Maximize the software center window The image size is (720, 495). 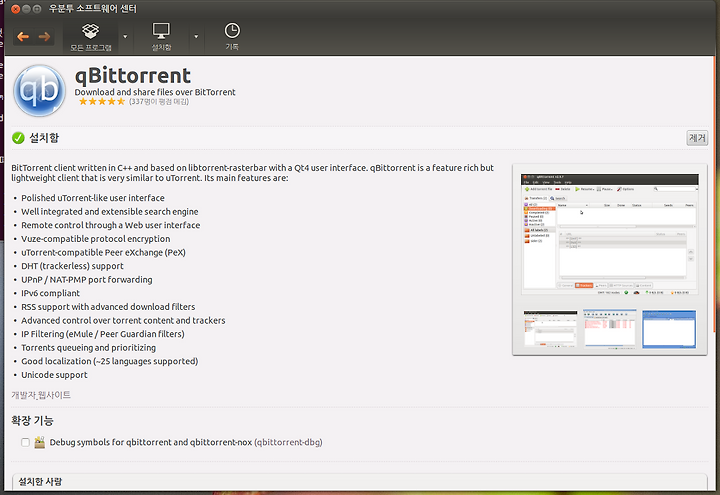pyautogui.click(x=38, y=9)
